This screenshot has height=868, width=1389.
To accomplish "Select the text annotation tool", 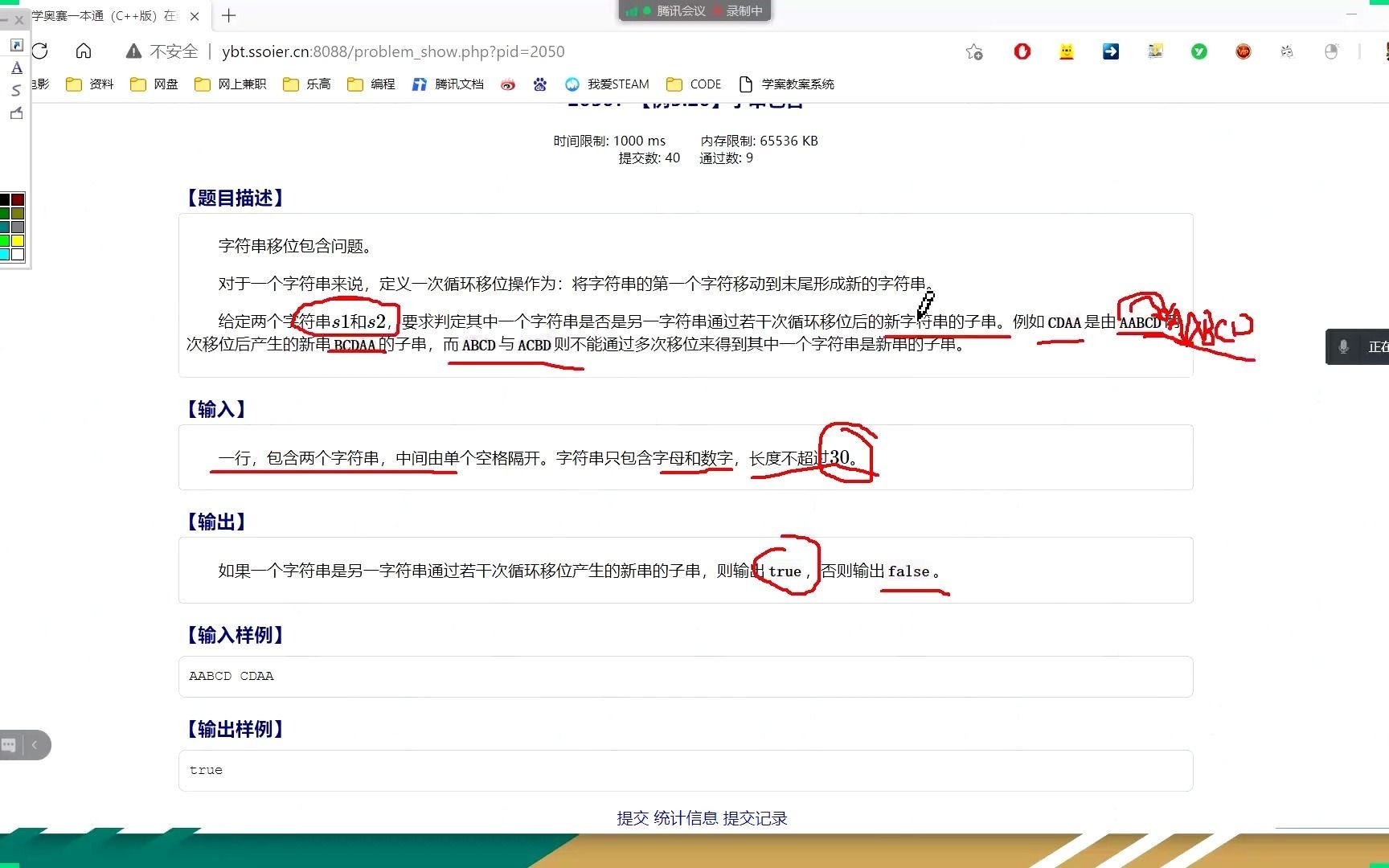I will pos(16,68).
